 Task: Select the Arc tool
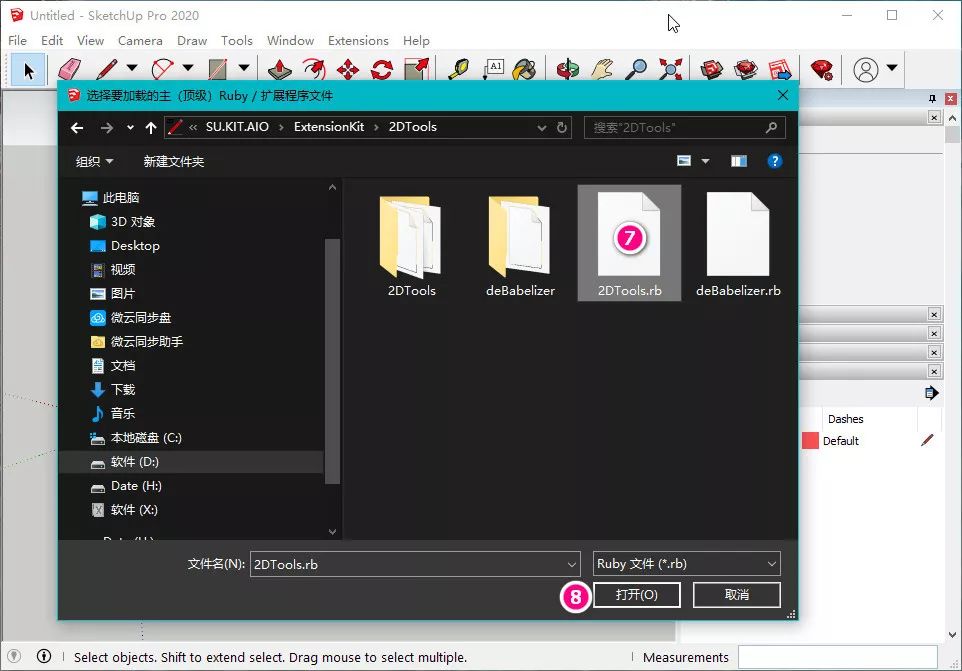163,69
